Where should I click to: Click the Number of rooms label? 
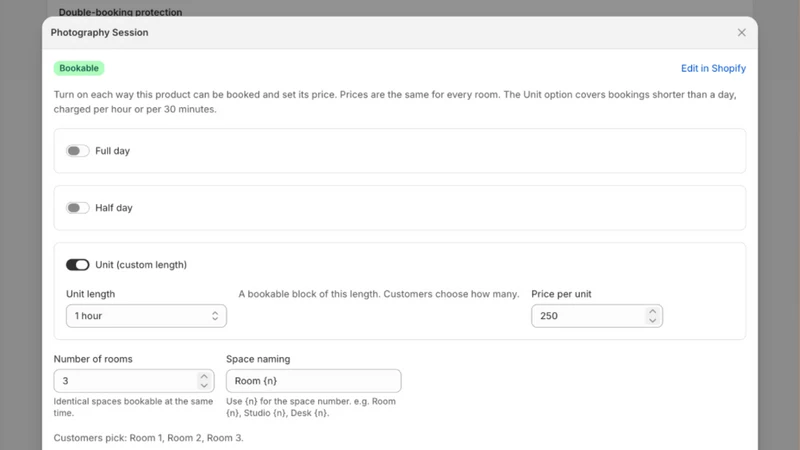click(x=93, y=359)
